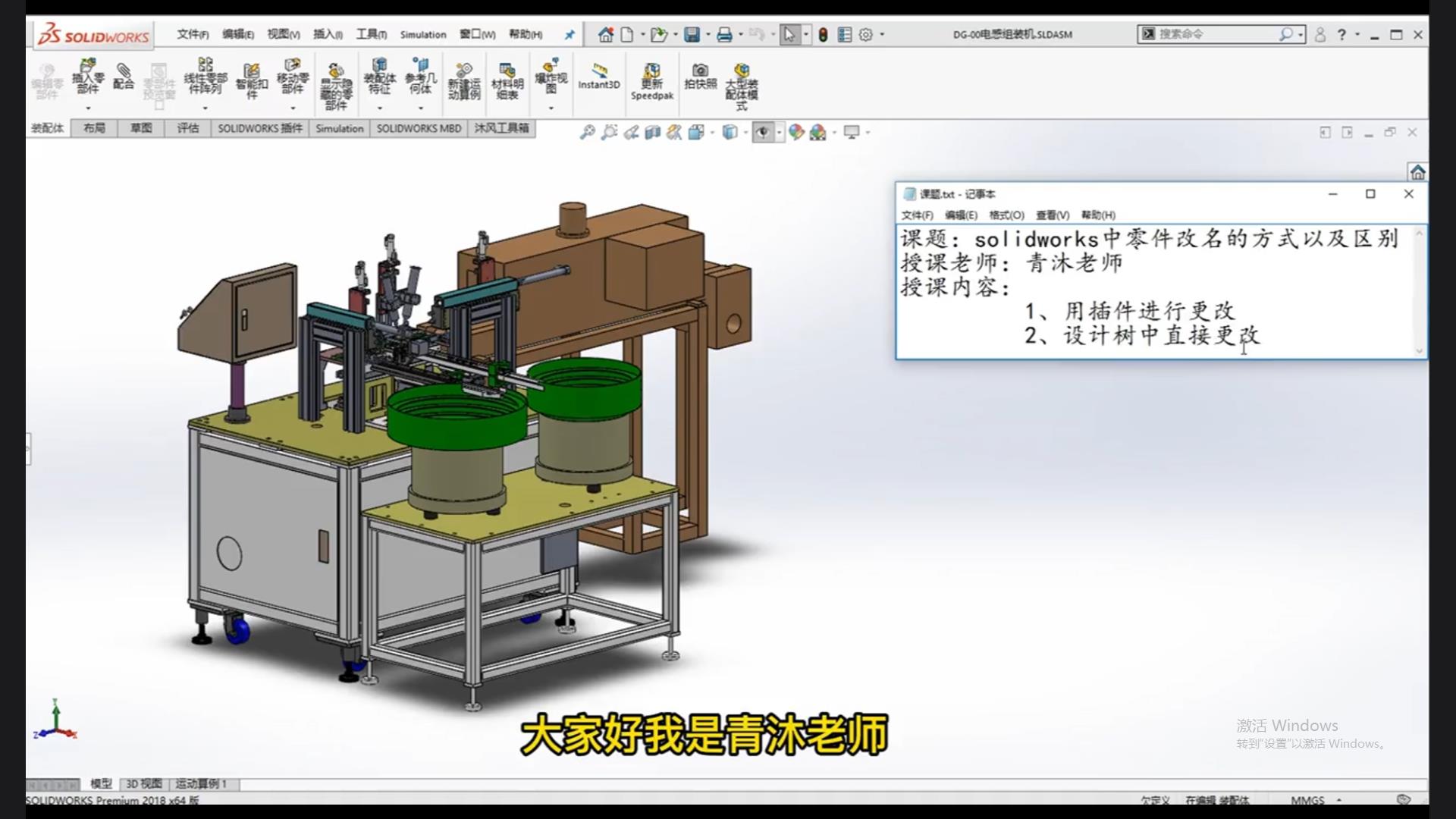Click the Zoom to Fit magnifier icon
This screenshot has height=819, width=1456.
587,132
